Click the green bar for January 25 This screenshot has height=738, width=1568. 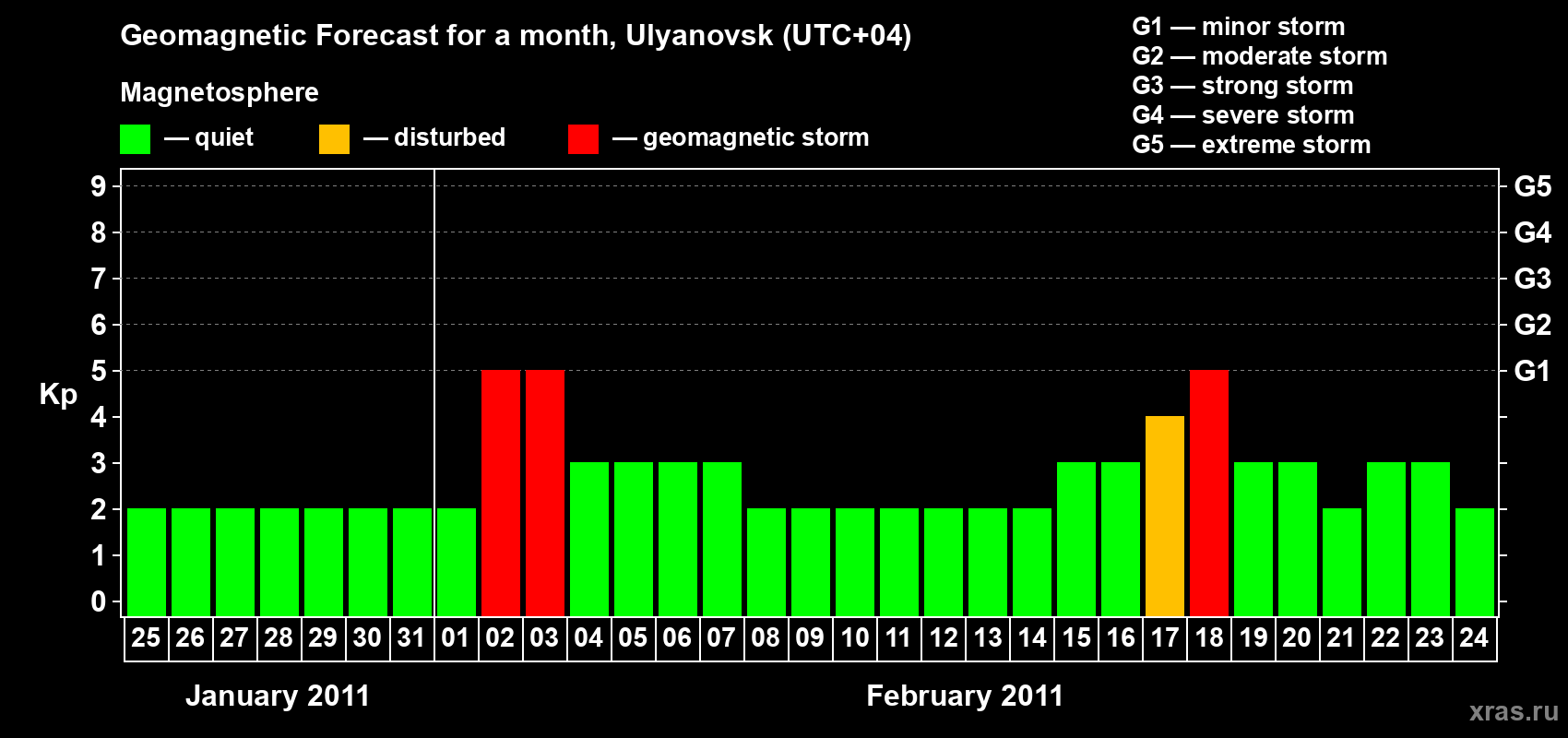(147, 562)
